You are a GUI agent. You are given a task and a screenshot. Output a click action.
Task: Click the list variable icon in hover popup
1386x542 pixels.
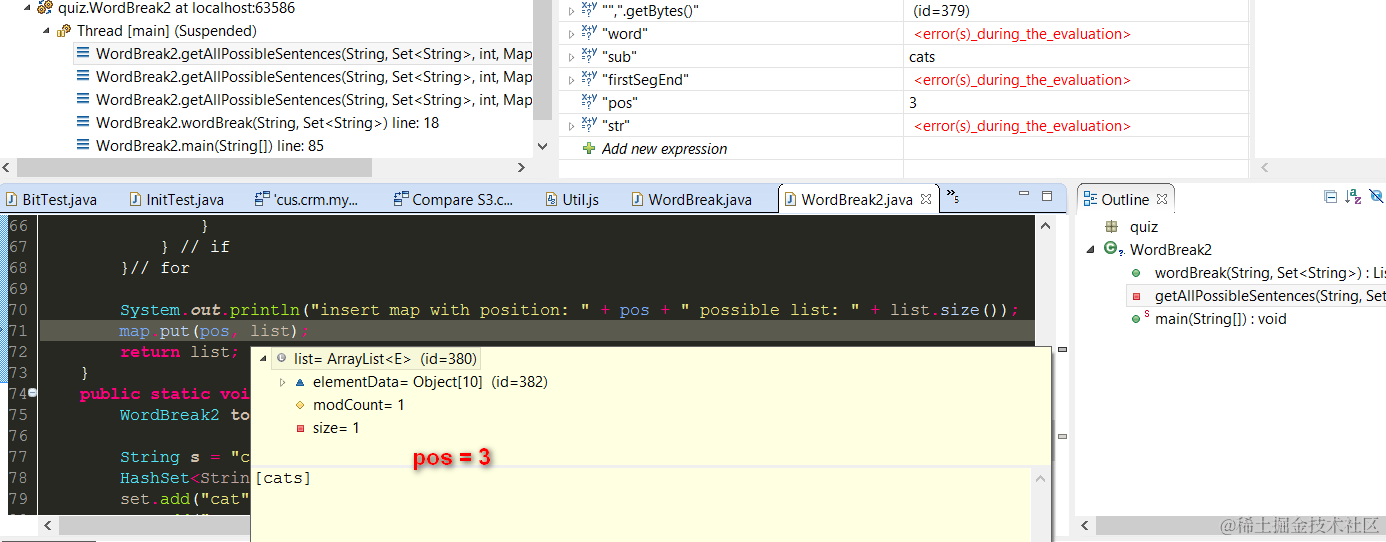[x=282, y=358]
